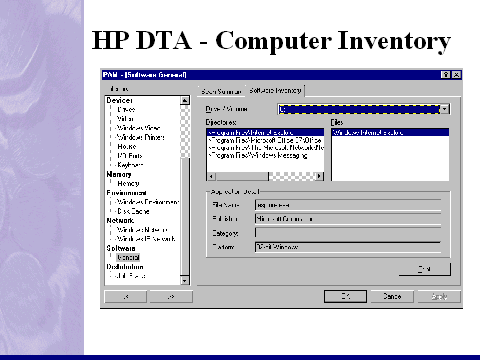Click the Cancel button
This screenshot has height=360, width=480.
click(x=392, y=296)
